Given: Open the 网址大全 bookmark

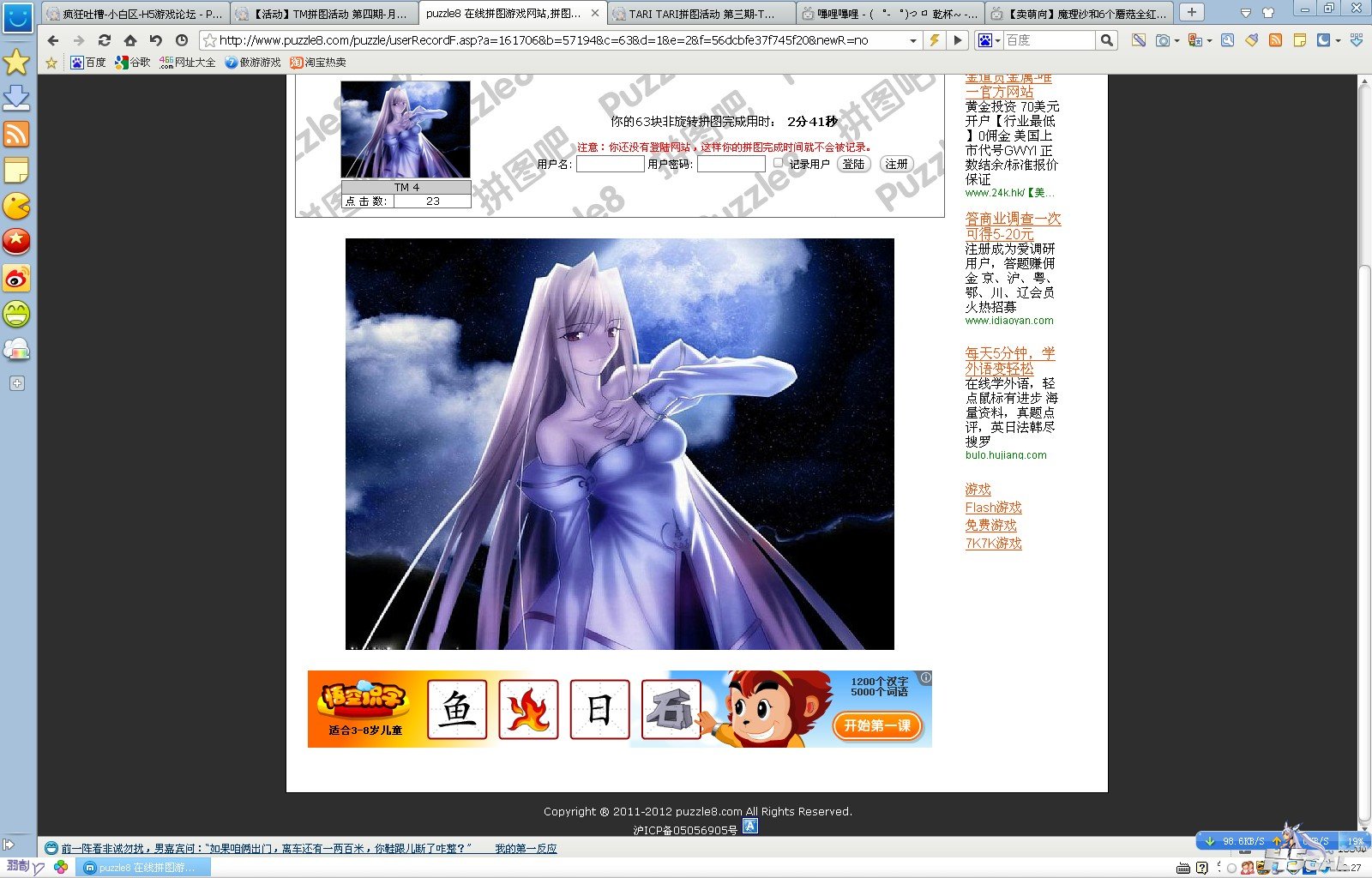Looking at the screenshot, I should (x=188, y=63).
